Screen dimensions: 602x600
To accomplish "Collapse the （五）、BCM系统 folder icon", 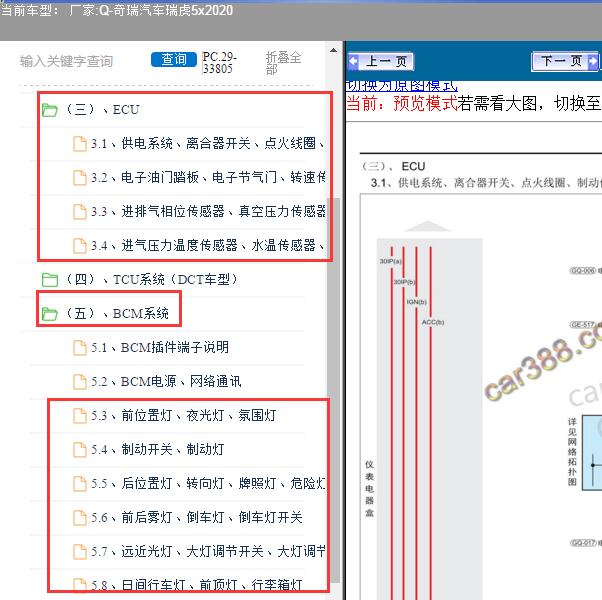I will [x=50, y=314].
